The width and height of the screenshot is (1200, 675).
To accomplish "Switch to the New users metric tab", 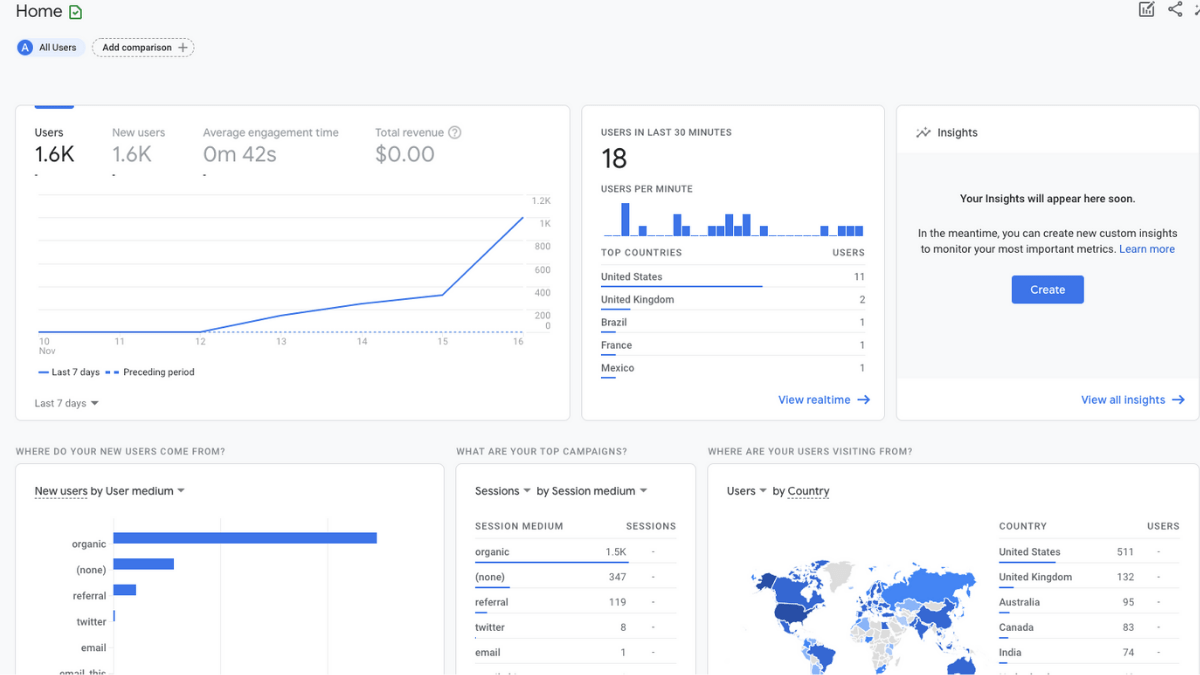I will (x=138, y=144).
